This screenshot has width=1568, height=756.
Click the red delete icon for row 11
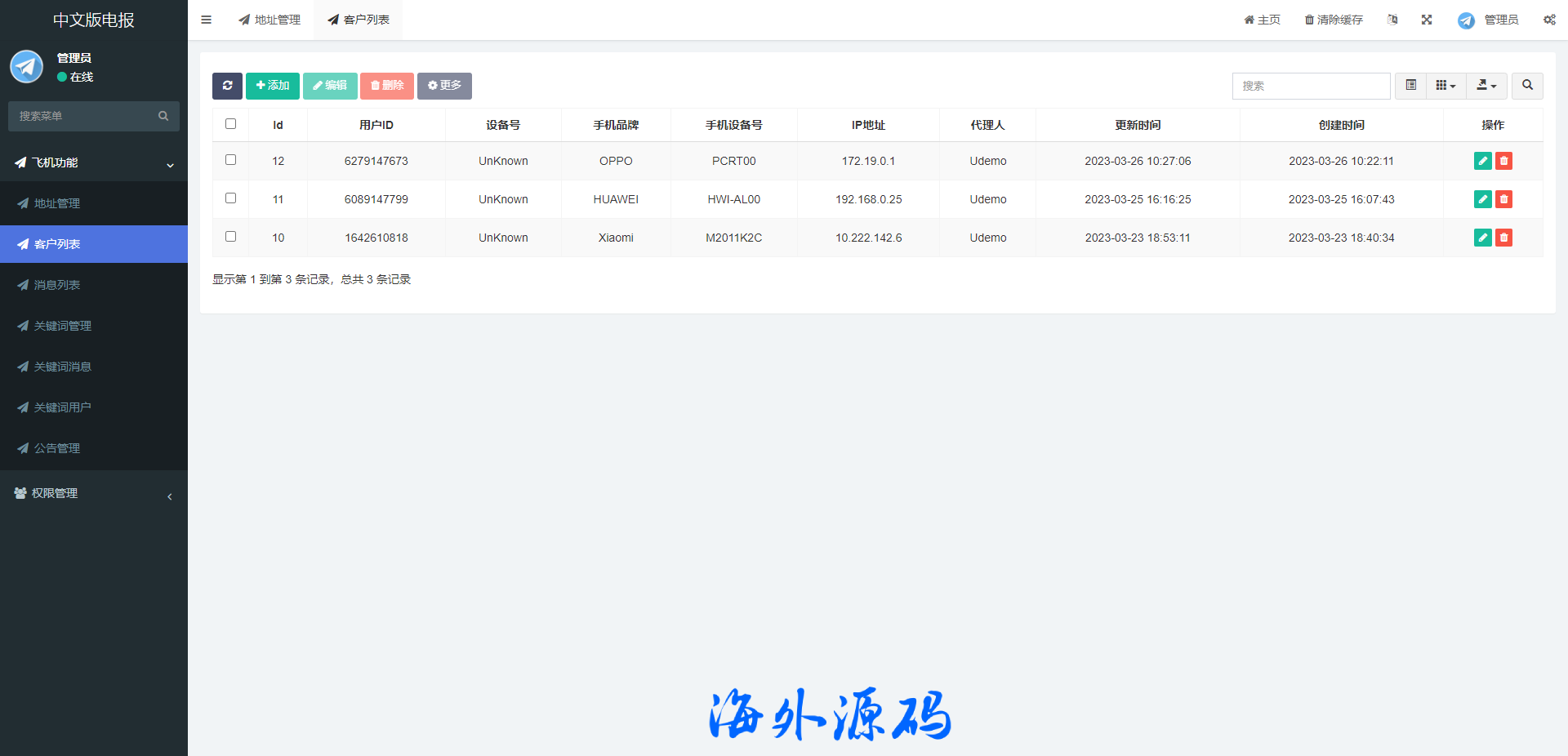click(x=1503, y=199)
